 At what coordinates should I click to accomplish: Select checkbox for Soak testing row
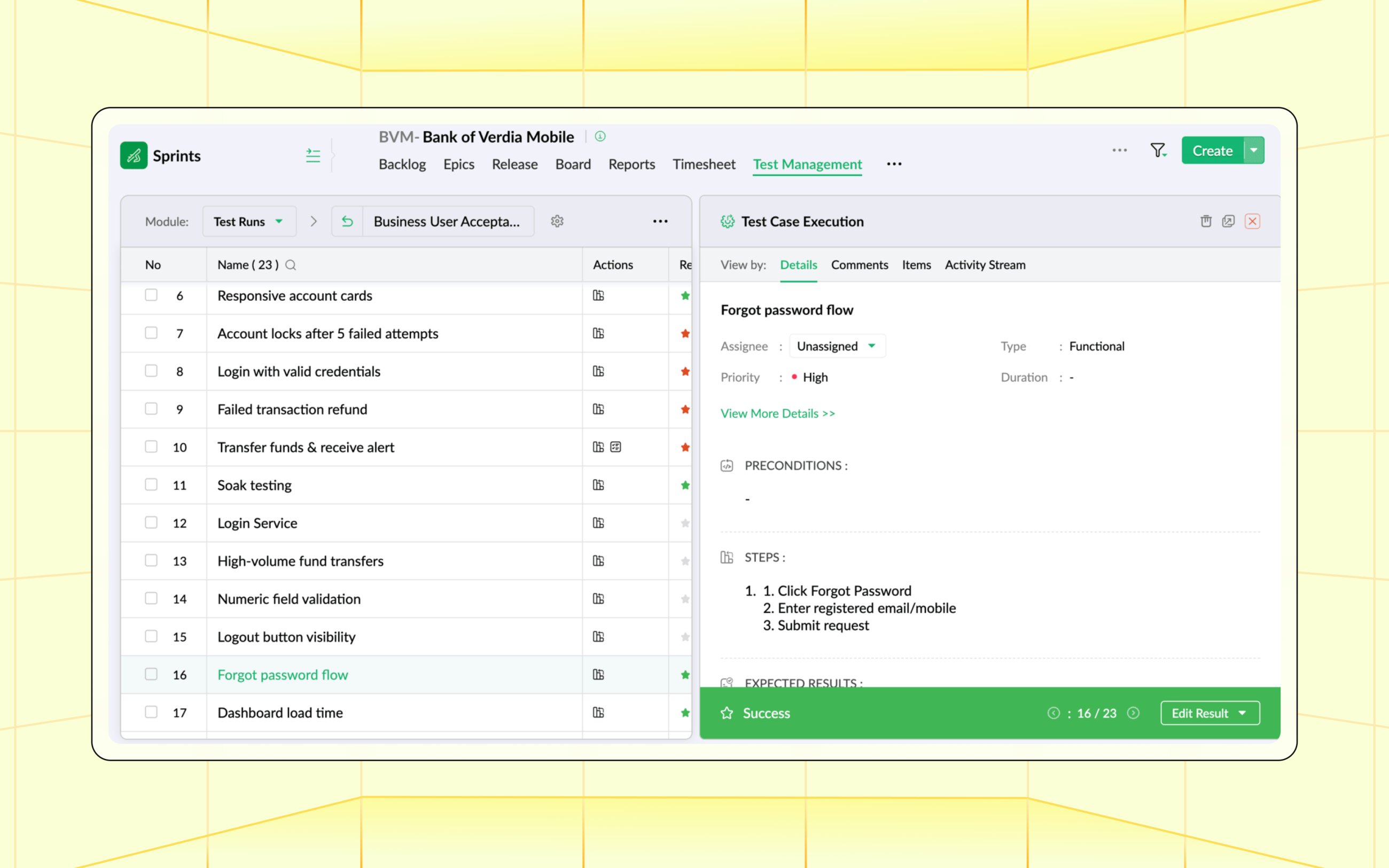pyautogui.click(x=151, y=484)
